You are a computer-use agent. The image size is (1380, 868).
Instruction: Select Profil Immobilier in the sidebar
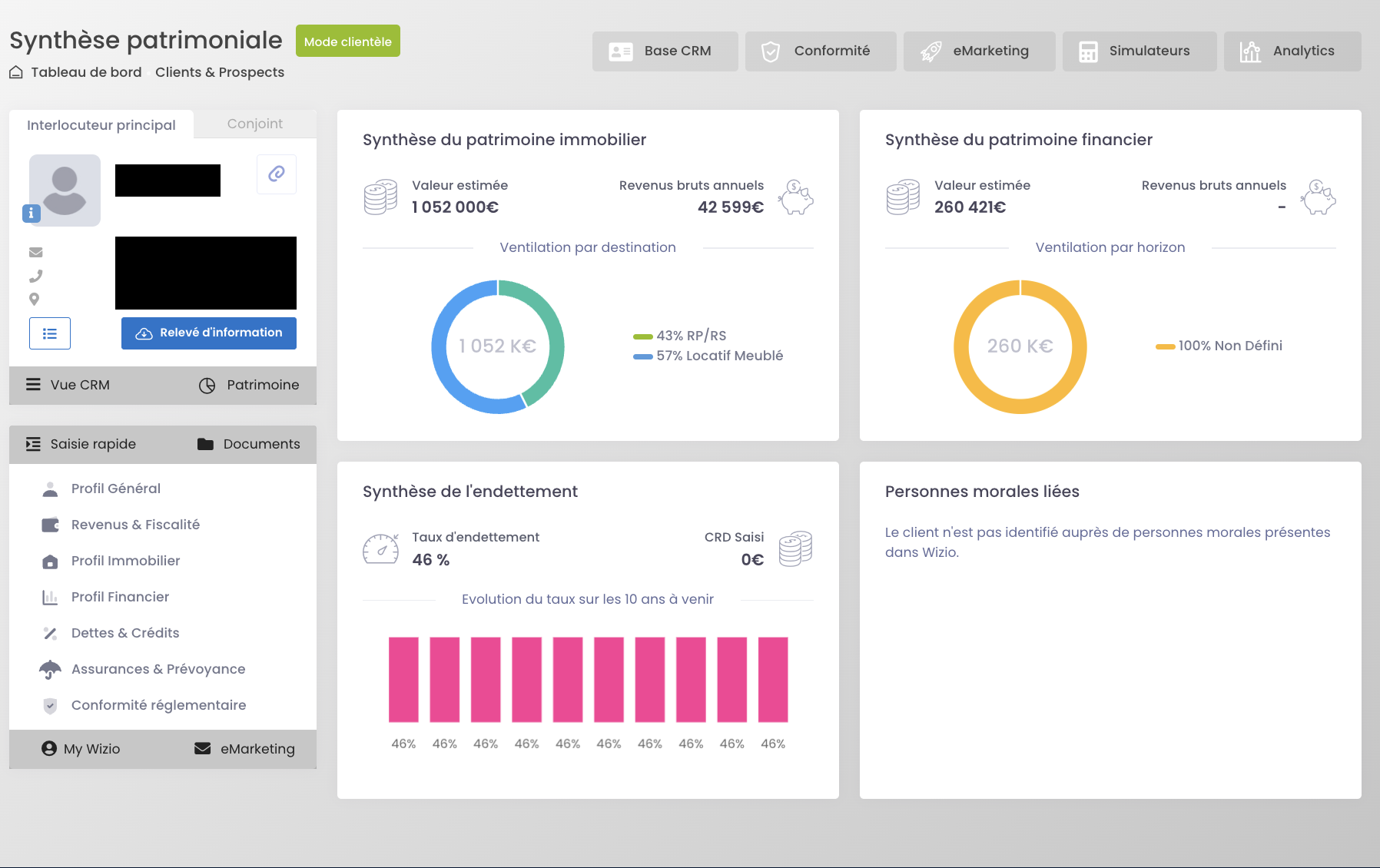pos(125,561)
